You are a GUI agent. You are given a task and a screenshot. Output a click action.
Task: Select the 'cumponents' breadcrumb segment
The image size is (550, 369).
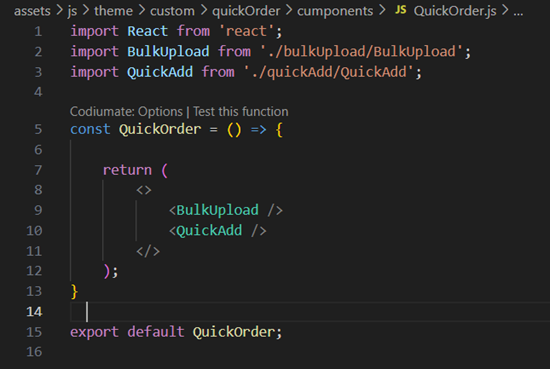pos(335,11)
